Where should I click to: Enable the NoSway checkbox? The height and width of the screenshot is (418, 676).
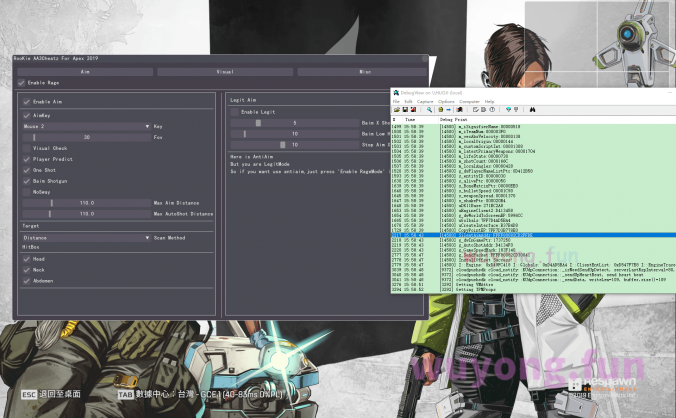point(25,191)
